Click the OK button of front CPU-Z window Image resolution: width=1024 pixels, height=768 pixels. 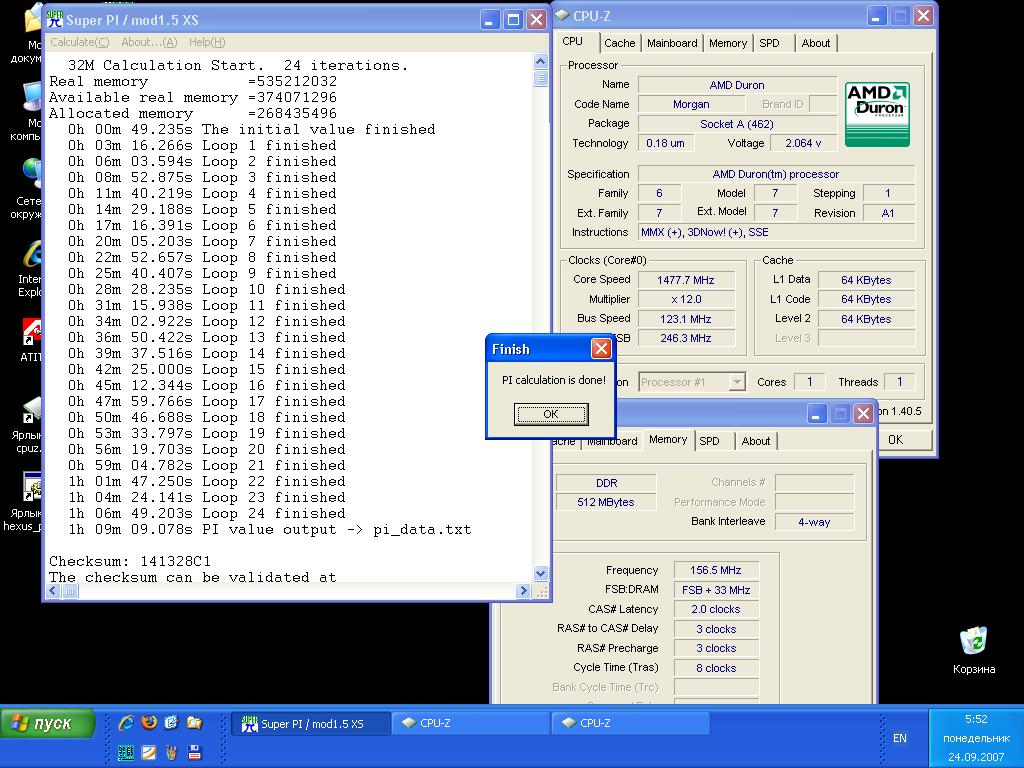[895, 440]
